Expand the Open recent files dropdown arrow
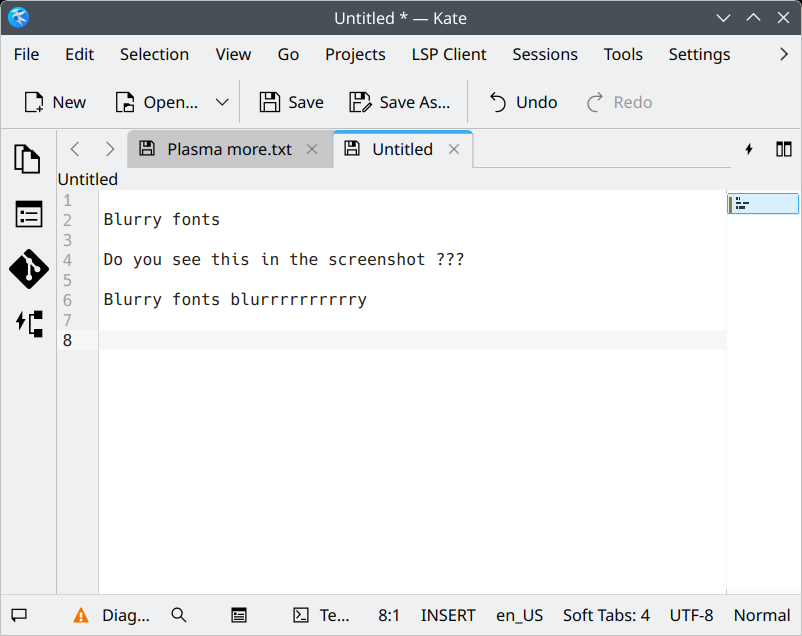Viewport: 802px width, 636px height. (223, 102)
